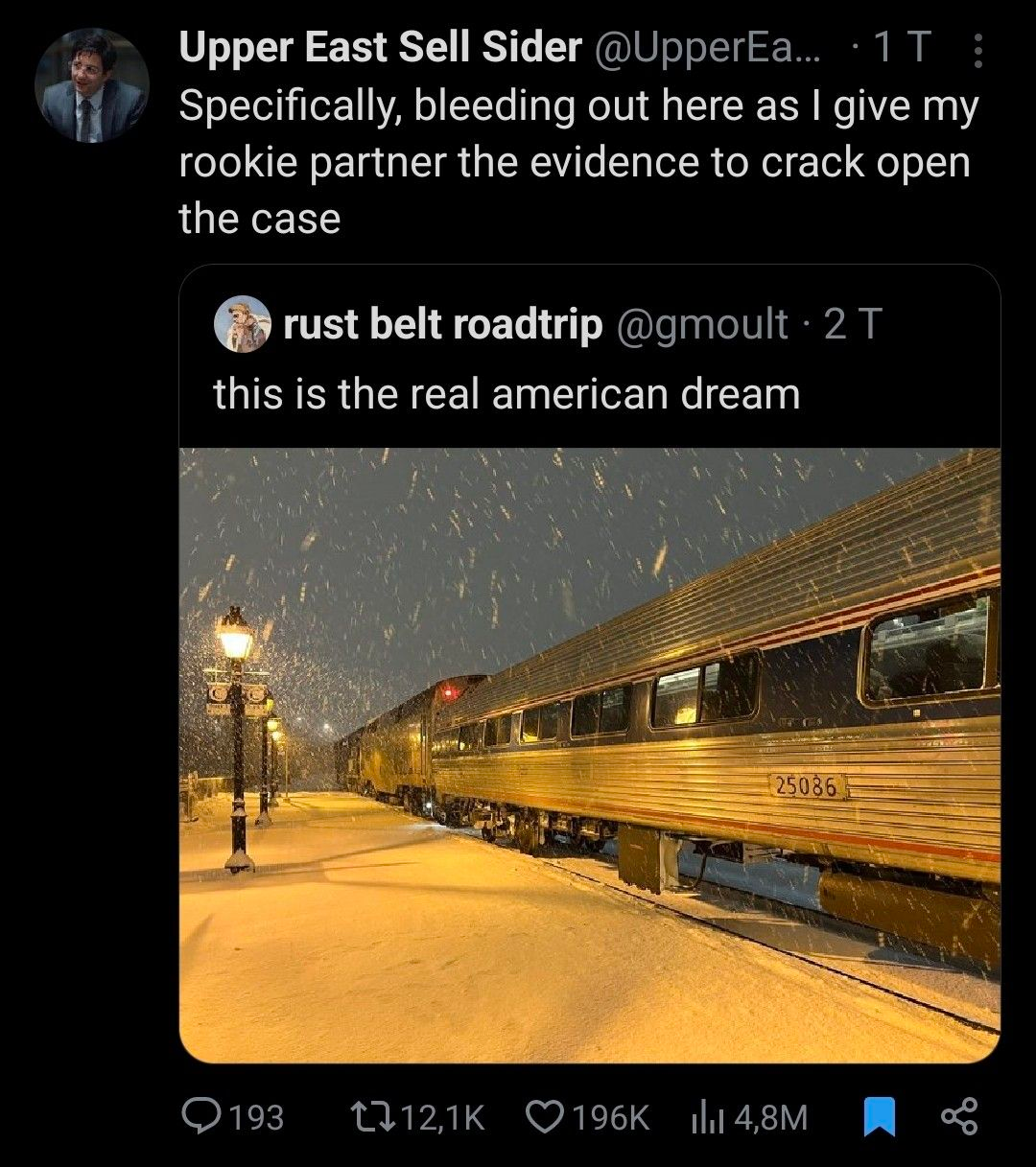
Task: Open Upper East Sell Sider's profile avatar
Action: click(x=92, y=85)
